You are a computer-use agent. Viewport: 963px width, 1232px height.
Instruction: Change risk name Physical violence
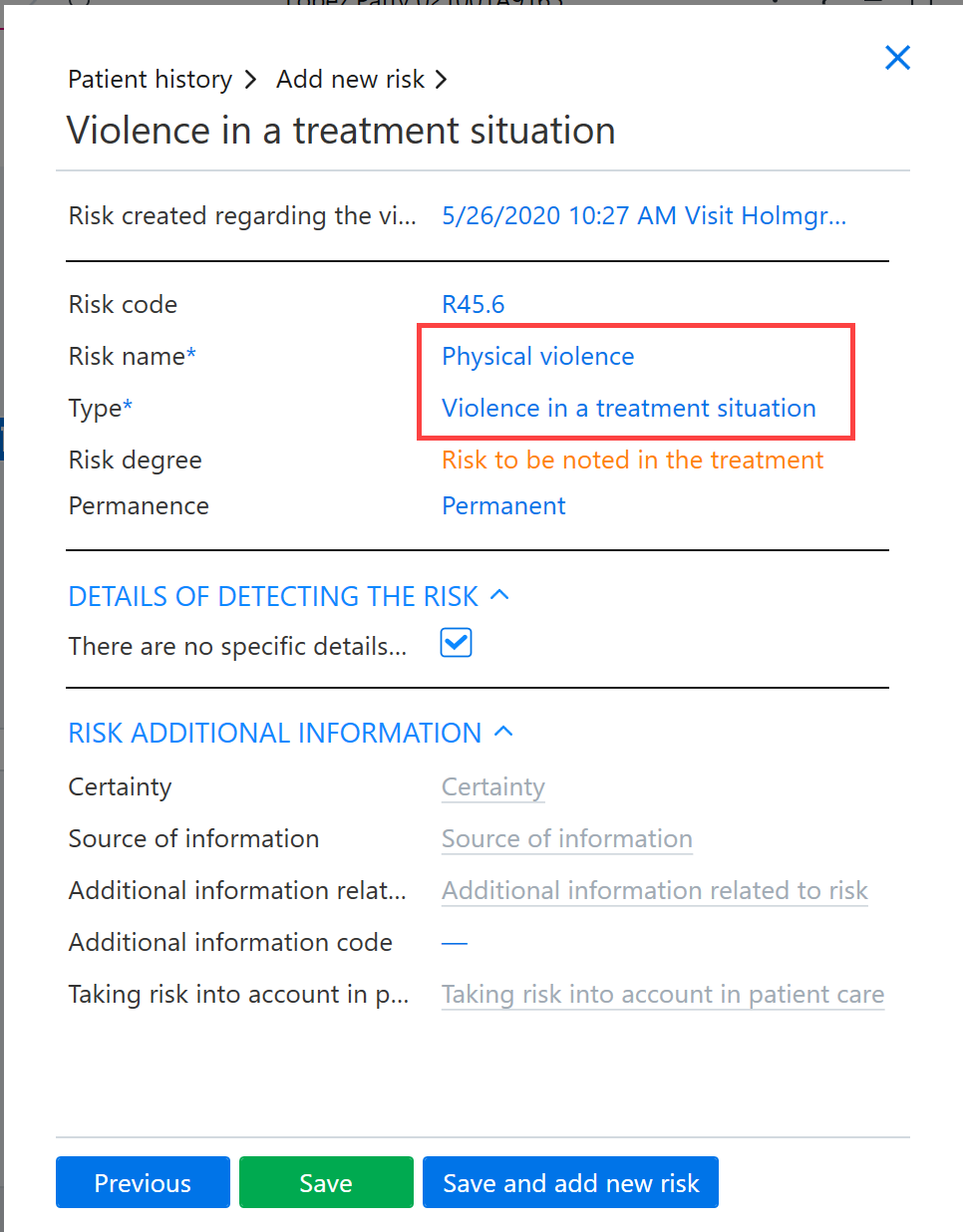coord(538,356)
